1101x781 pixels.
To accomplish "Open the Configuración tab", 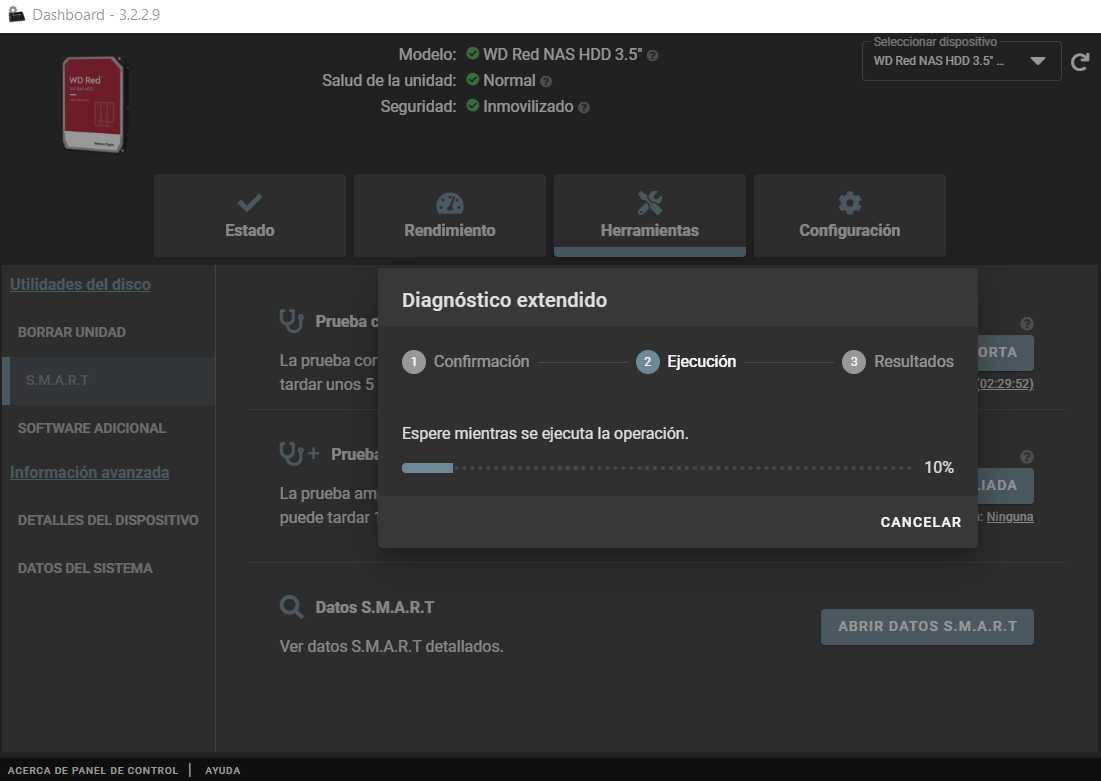I will pyautogui.click(x=850, y=216).
